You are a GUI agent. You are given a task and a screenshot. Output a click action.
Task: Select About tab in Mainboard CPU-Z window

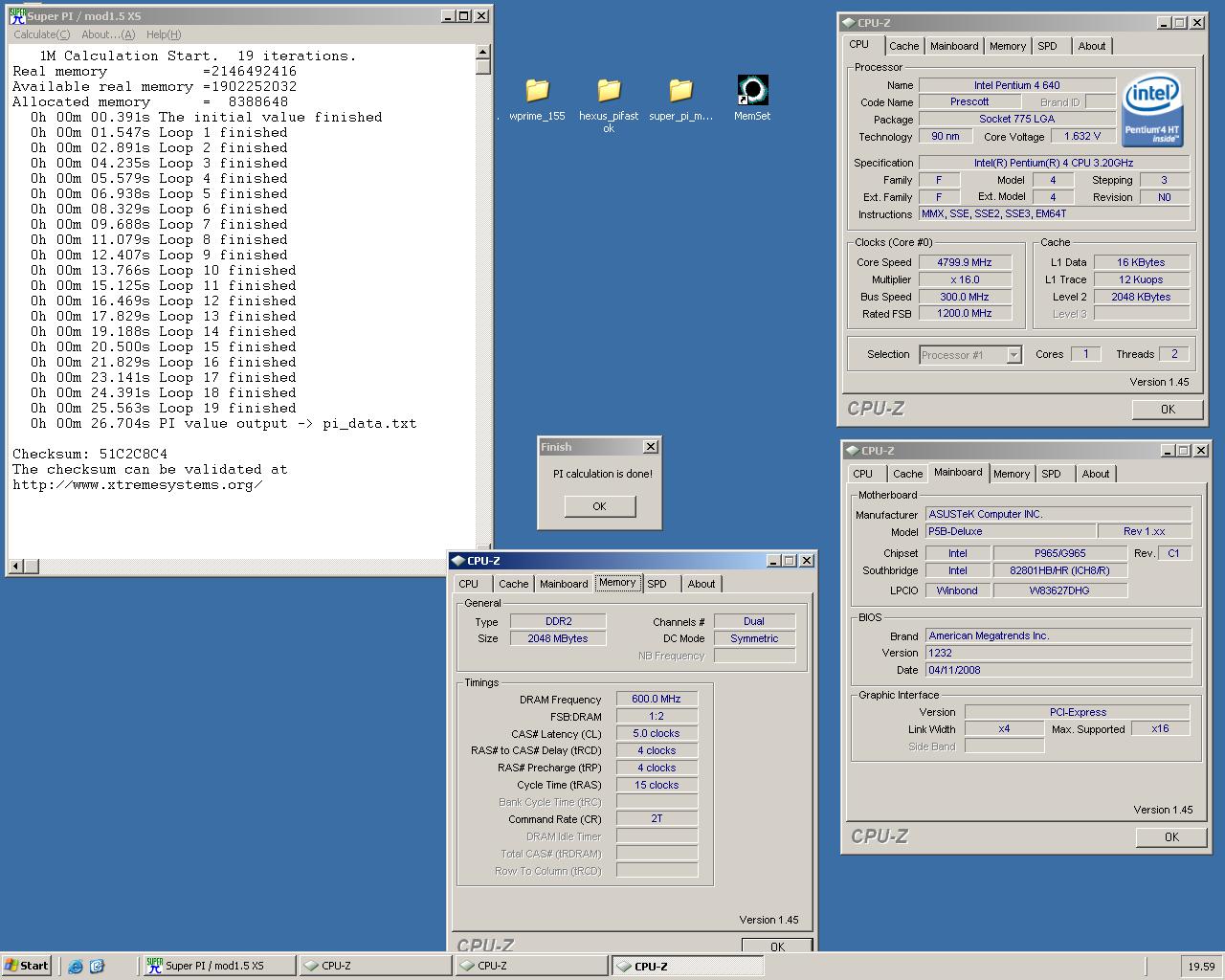(1096, 474)
